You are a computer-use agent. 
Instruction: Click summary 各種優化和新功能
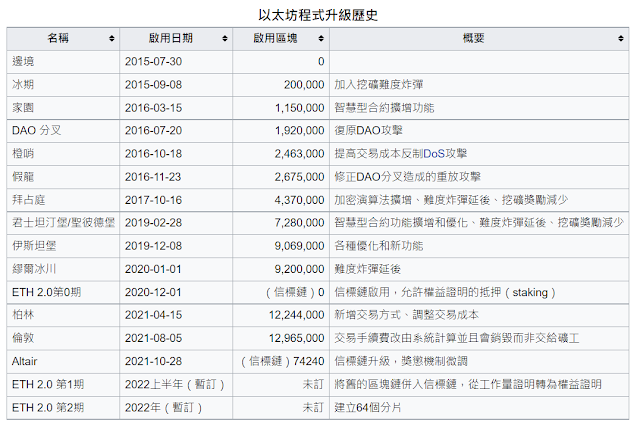coord(379,246)
